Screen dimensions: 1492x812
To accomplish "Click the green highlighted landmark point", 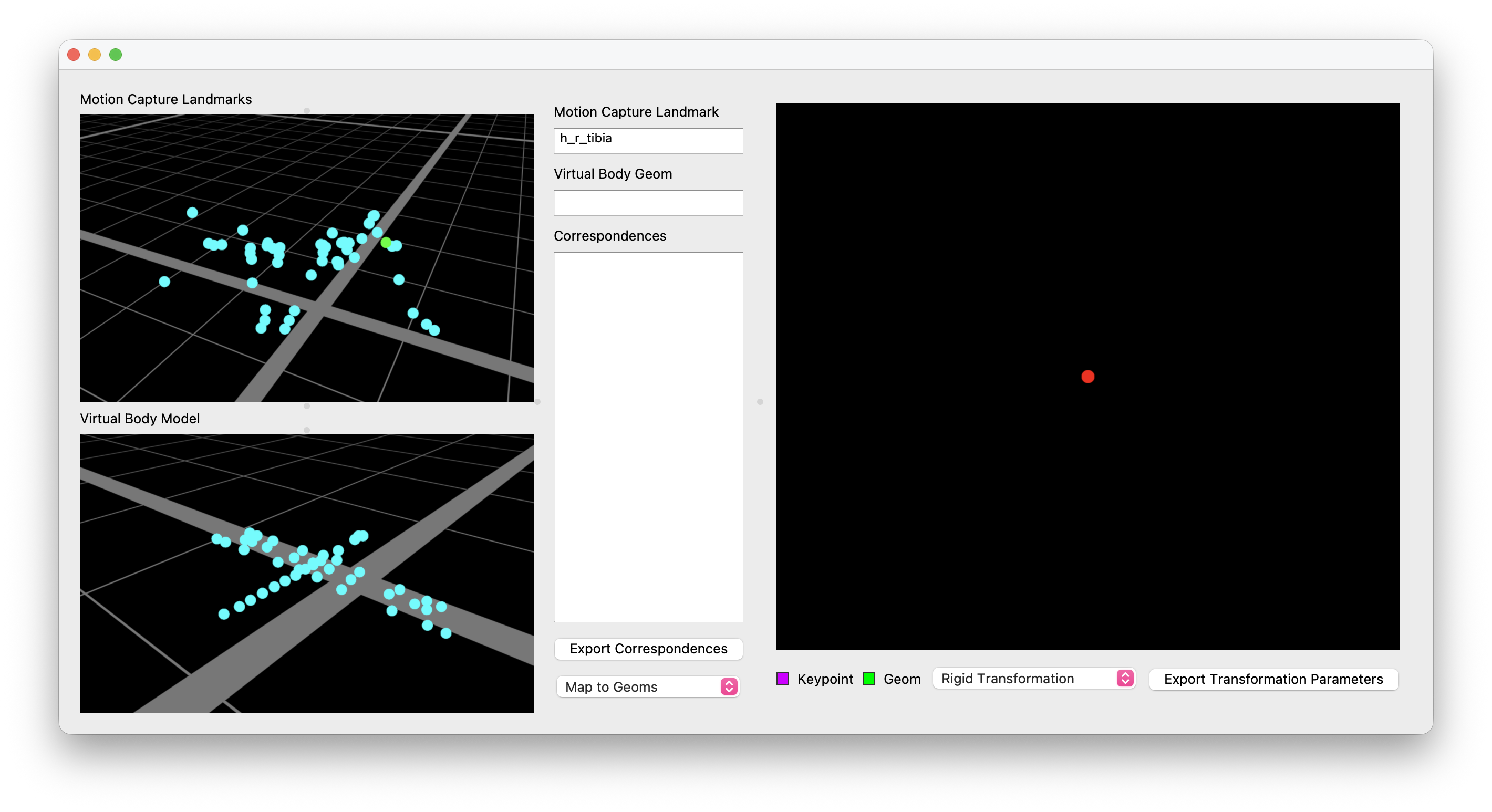I will (386, 242).
